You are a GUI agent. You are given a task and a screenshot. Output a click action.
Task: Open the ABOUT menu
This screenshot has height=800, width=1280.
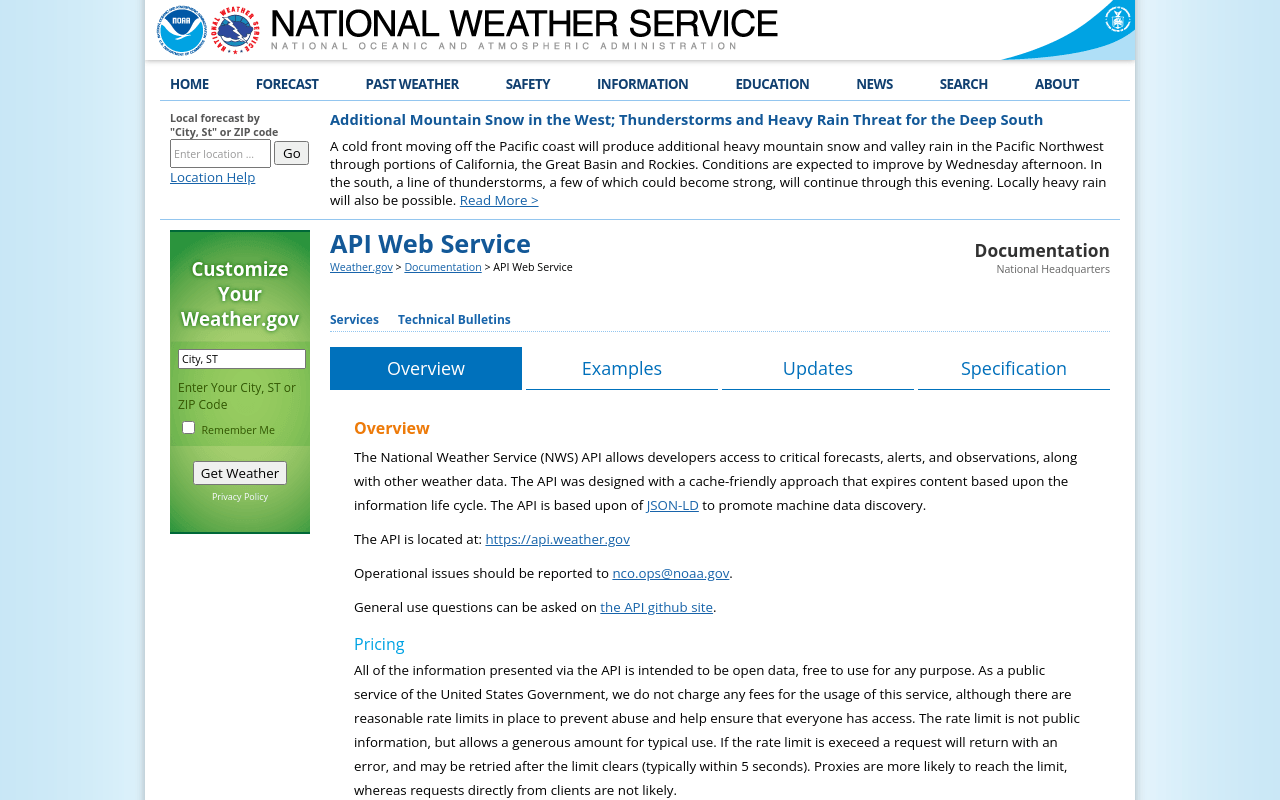[x=1057, y=84]
